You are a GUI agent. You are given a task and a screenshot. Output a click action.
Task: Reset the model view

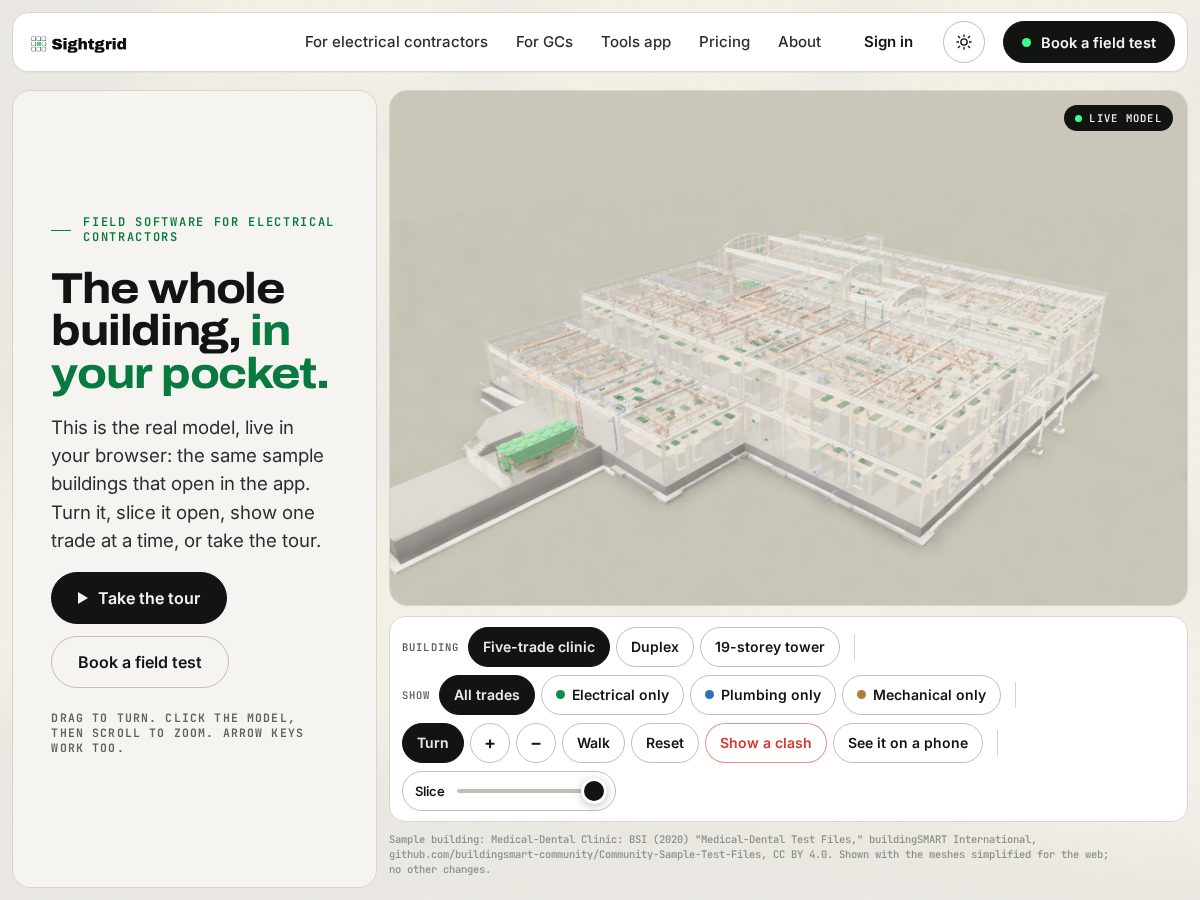tap(665, 743)
